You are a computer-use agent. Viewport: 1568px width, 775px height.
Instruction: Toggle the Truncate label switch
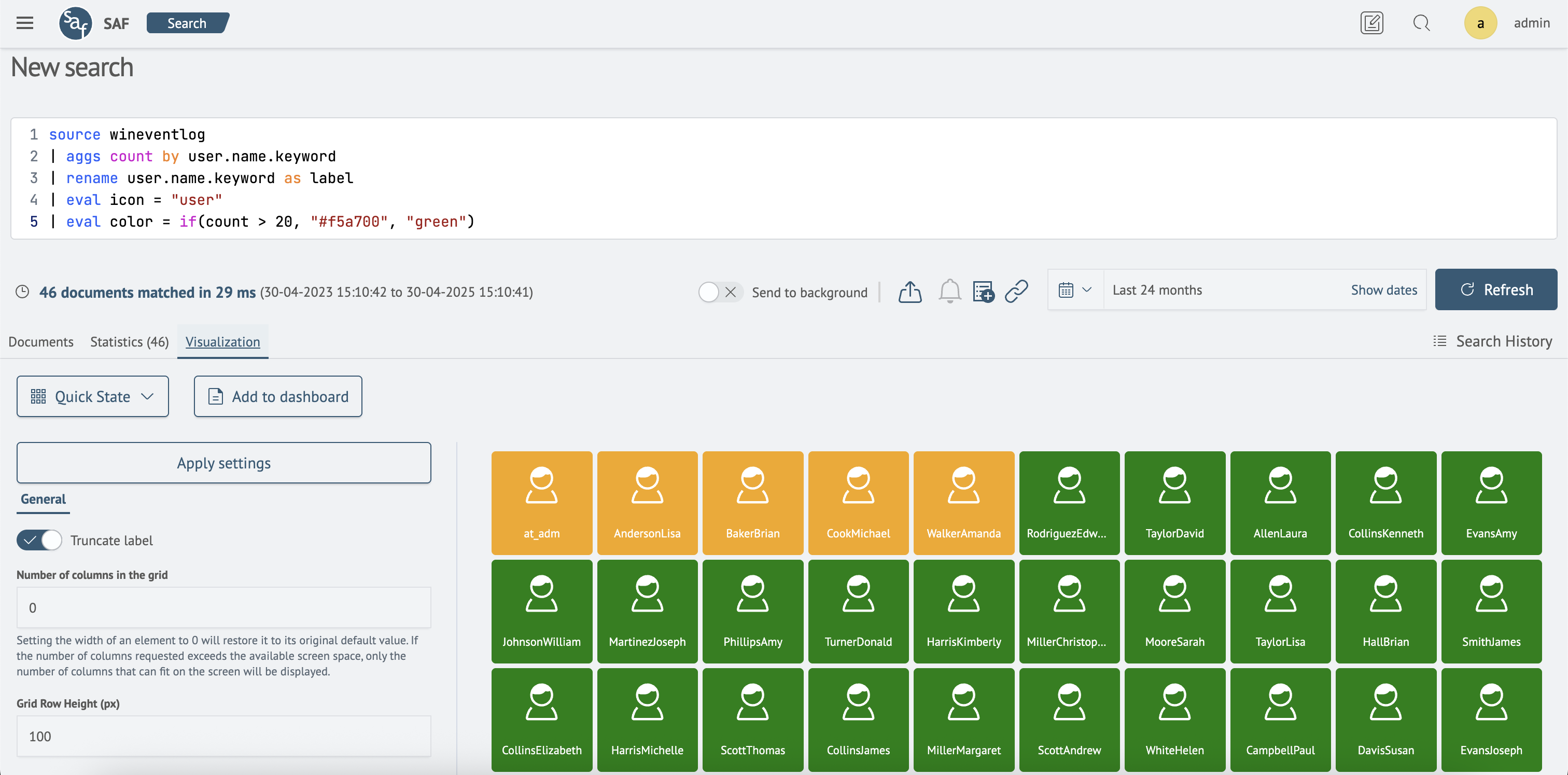point(39,540)
